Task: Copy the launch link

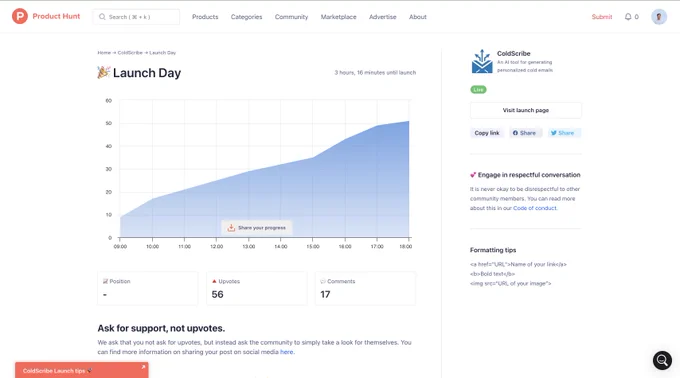Action: pyautogui.click(x=487, y=133)
